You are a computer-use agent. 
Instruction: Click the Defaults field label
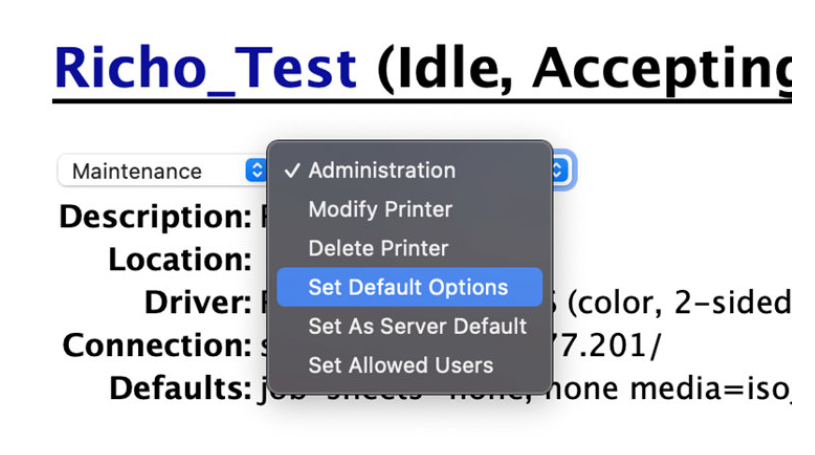[179, 387]
